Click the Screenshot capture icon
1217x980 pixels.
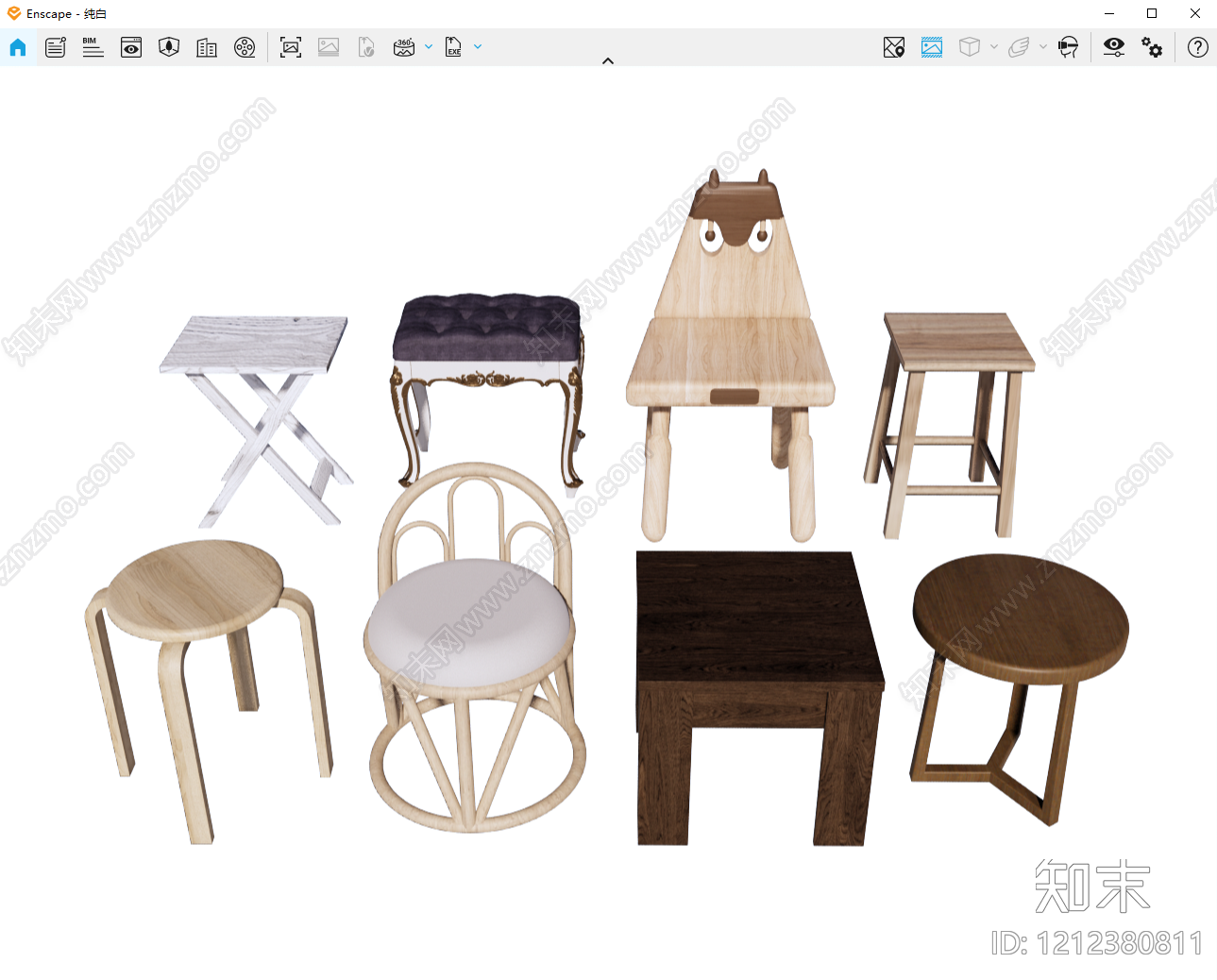click(291, 47)
